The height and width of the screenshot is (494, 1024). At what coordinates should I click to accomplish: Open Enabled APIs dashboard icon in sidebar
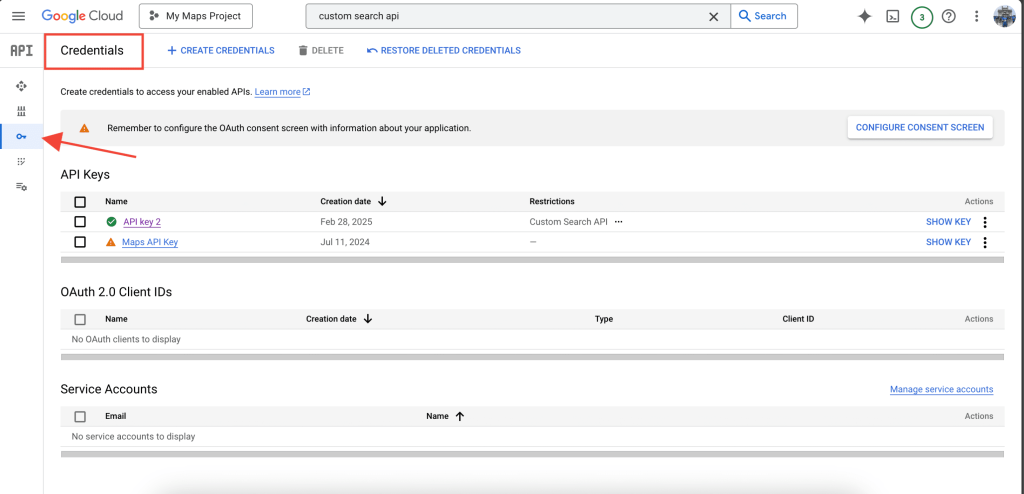point(21,86)
